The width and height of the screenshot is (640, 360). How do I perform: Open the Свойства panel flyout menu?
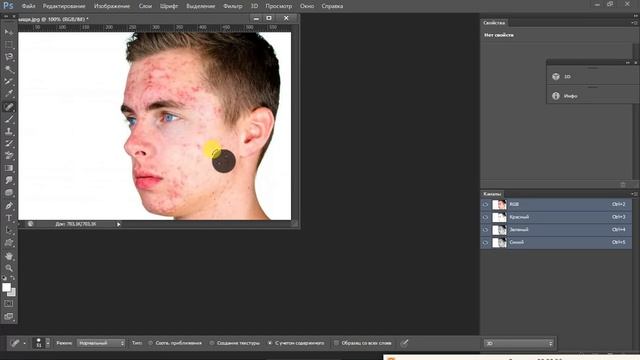[x=634, y=23]
